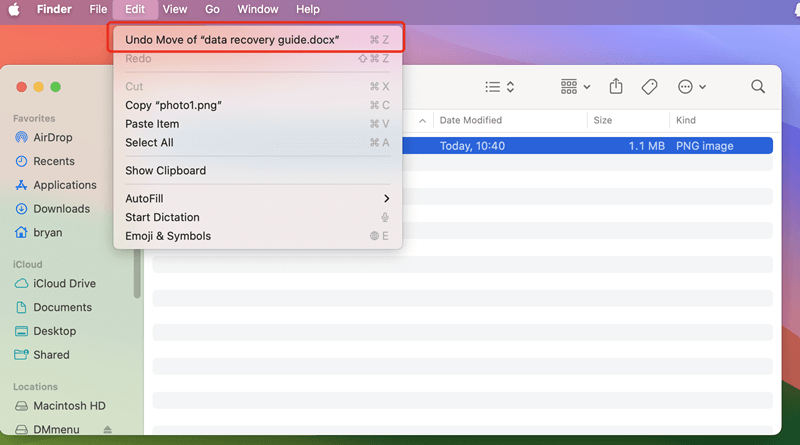The width and height of the screenshot is (800, 445).
Task: Open the bryan home folder in sidebar
Action: [x=39, y=233]
